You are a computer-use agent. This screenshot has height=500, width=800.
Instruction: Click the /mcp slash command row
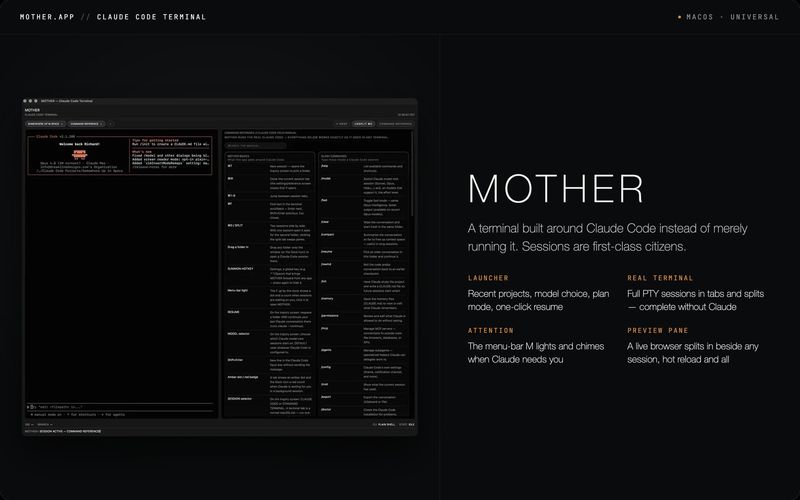pyautogui.click(x=363, y=336)
